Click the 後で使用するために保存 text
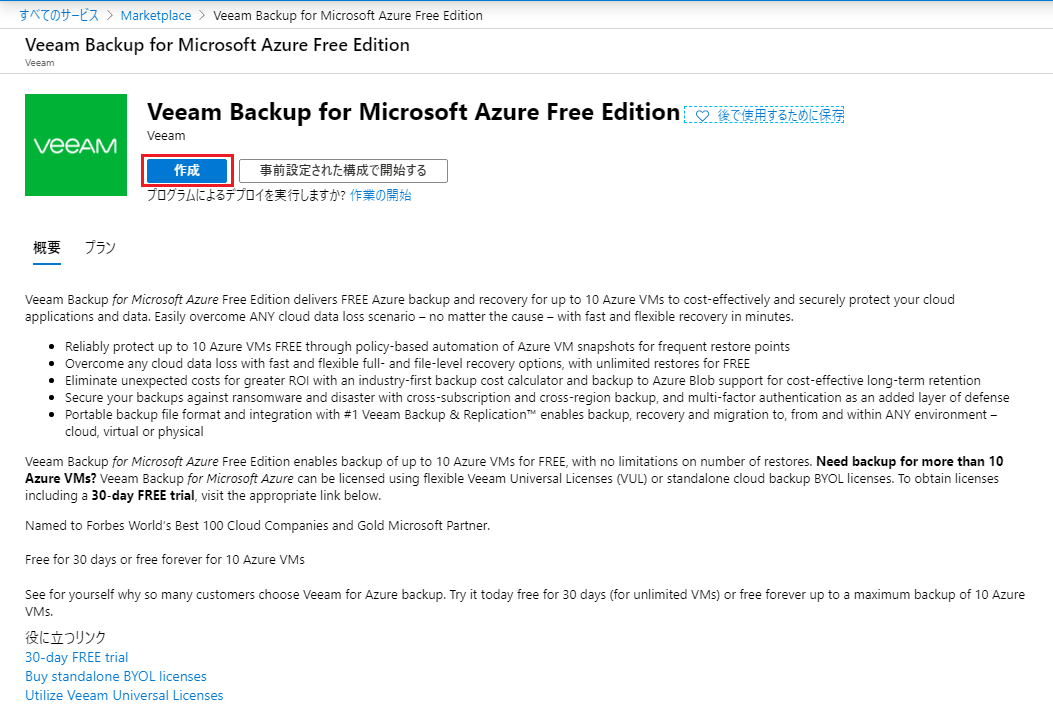1053x721 pixels. coord(780,115)
